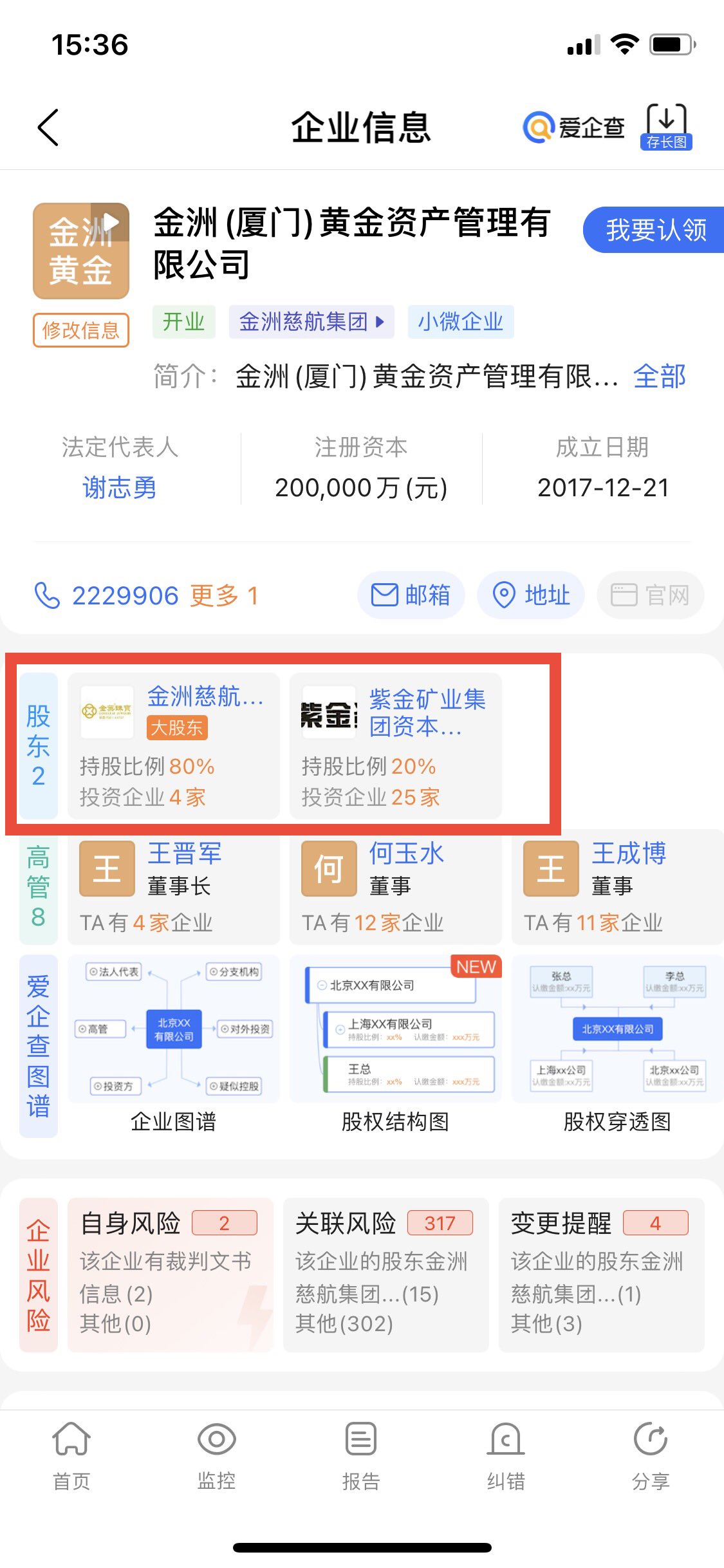Open the 邮箱 email button

tap(411, 595)
